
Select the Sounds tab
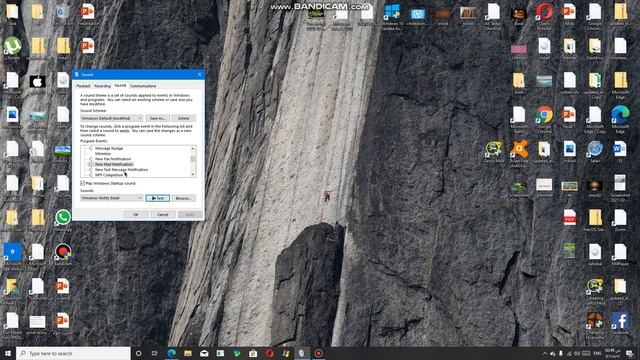click(x=120, y=86)
